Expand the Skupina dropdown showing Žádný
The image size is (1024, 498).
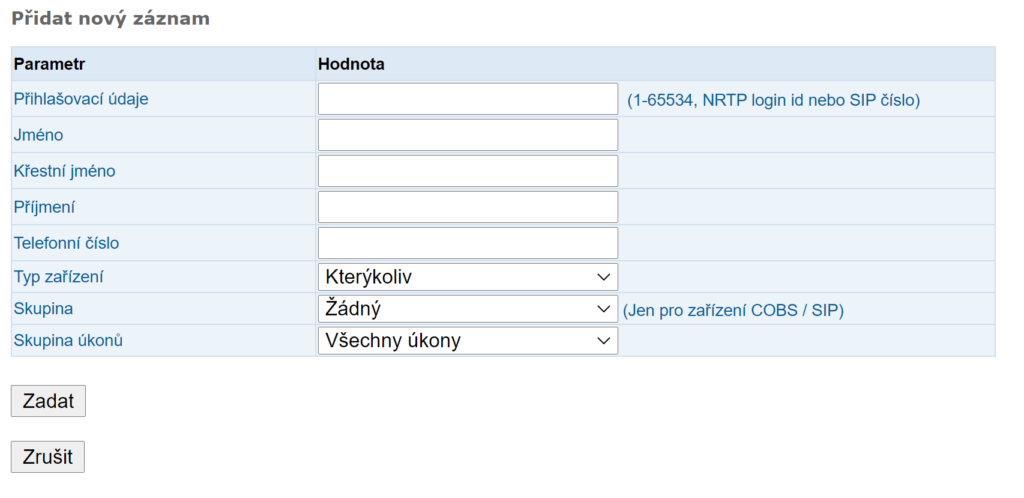pos(468,309)
